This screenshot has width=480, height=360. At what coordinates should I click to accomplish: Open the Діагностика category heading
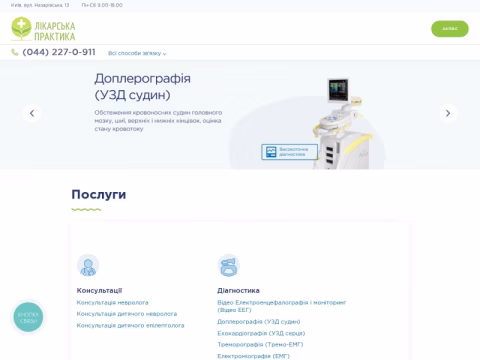pyautogui.click(x=238, y=291)
